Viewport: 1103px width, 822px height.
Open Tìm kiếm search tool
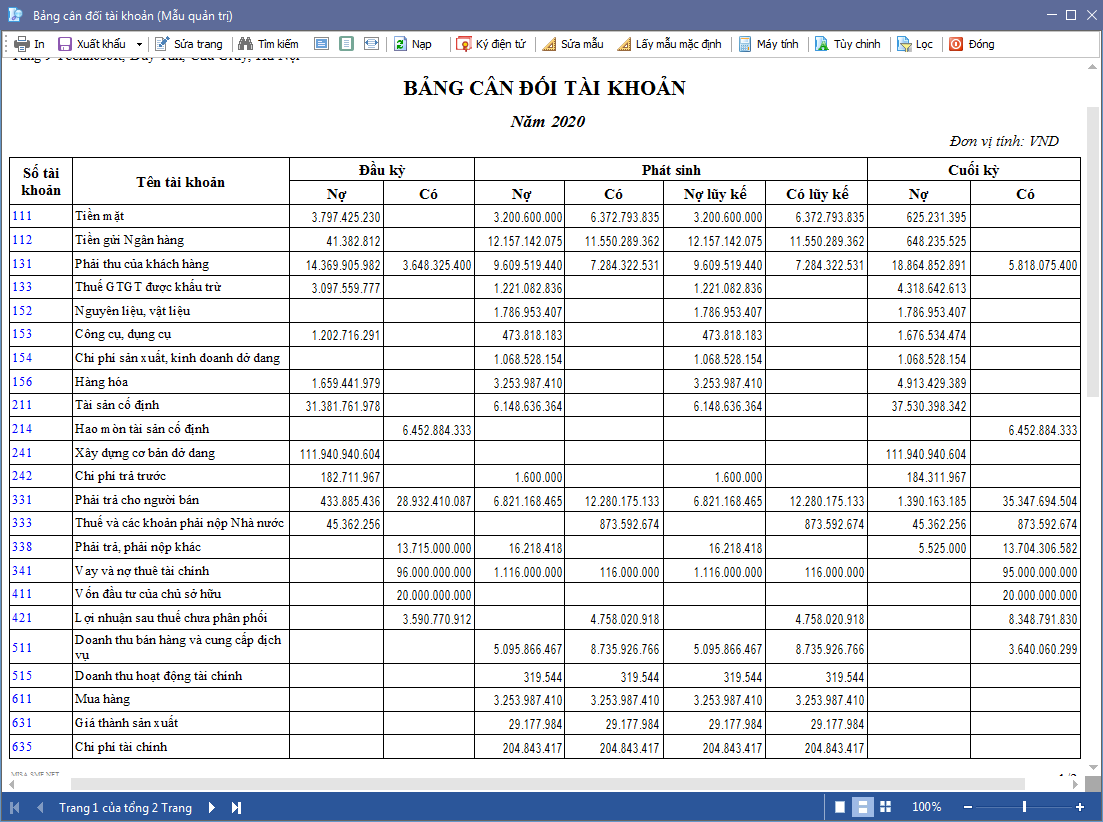pyautogui.click(x=268, y=44)
